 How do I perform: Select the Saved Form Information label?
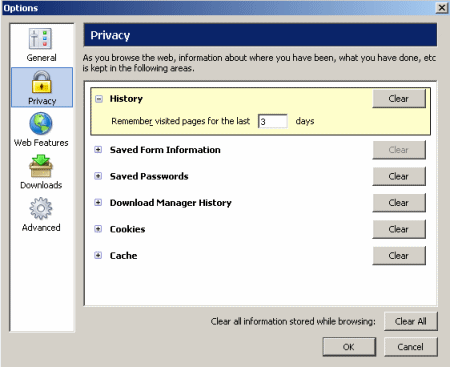click(x=165, y=150)
